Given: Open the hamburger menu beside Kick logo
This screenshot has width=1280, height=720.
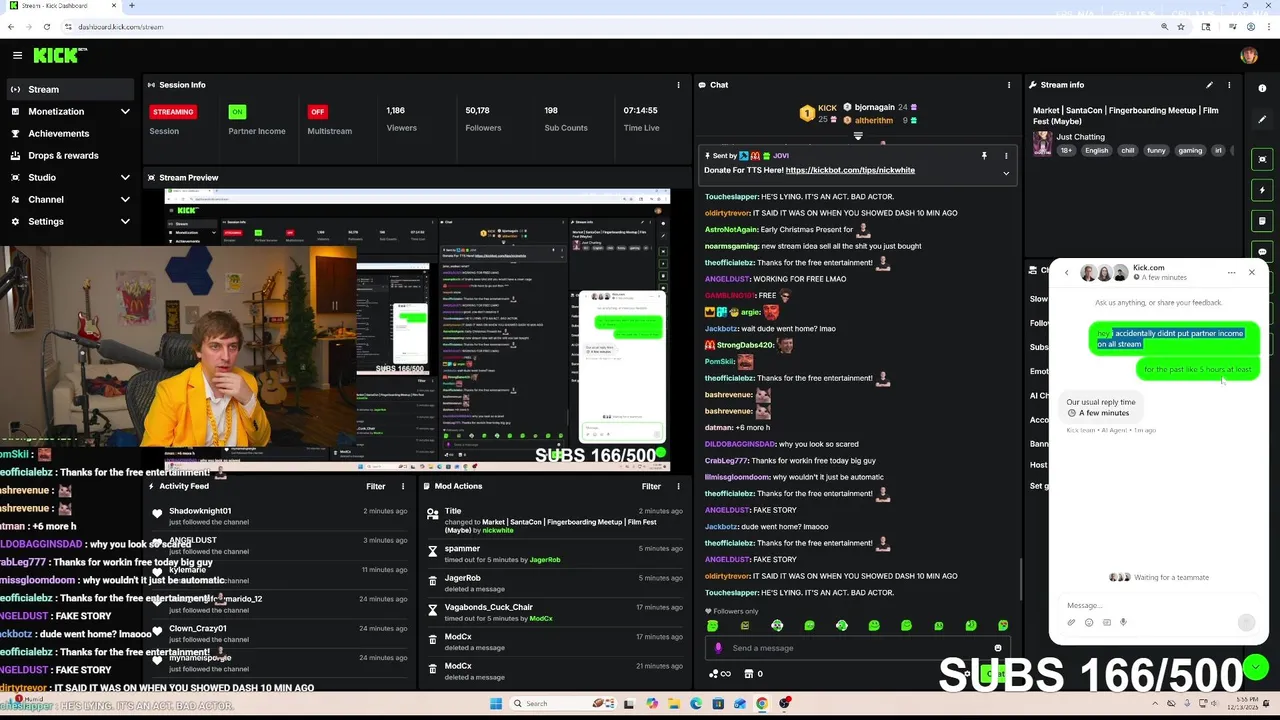Looking at the screenshot, I should pos(17,55).
